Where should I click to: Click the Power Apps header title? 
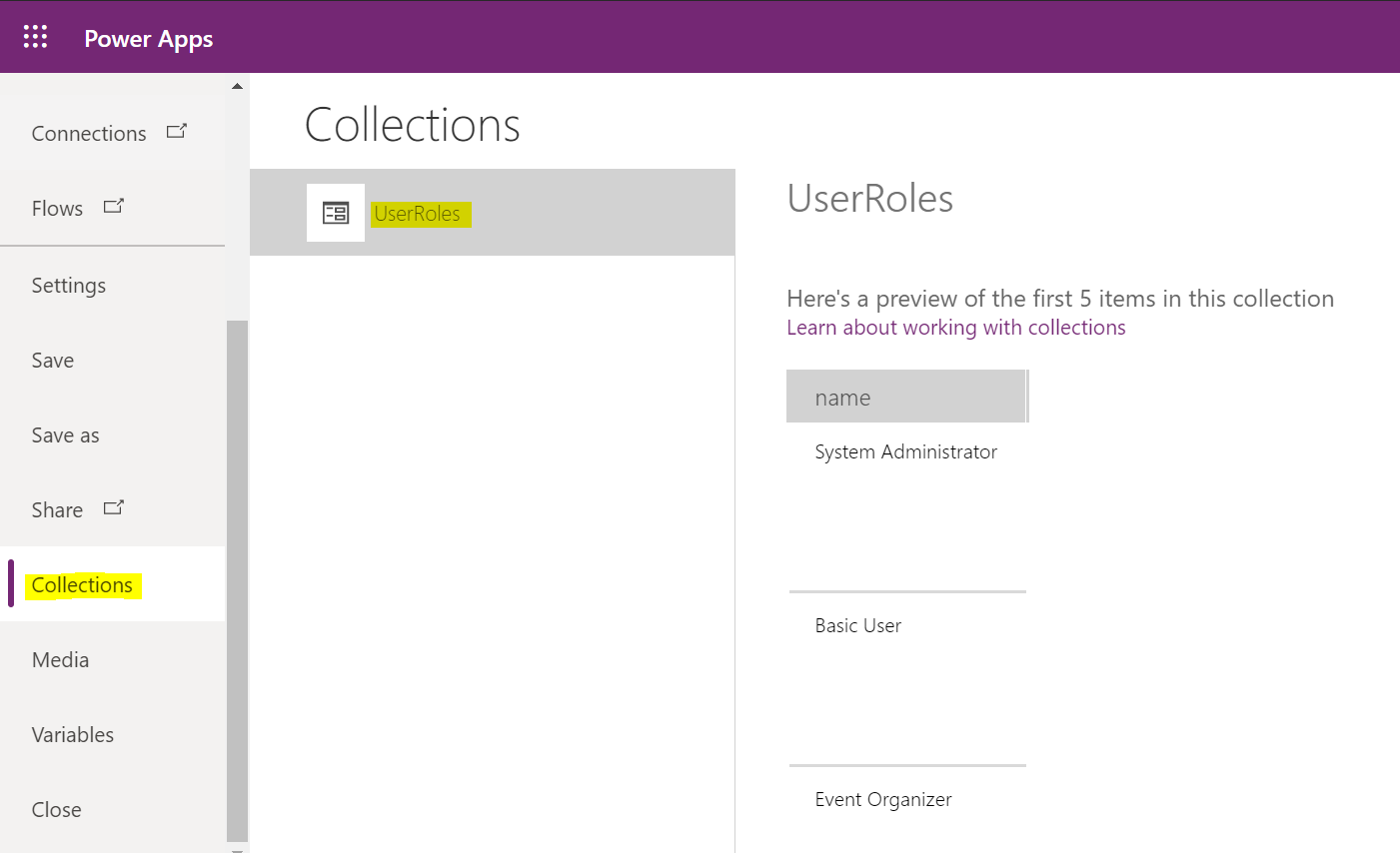[149, 38]
